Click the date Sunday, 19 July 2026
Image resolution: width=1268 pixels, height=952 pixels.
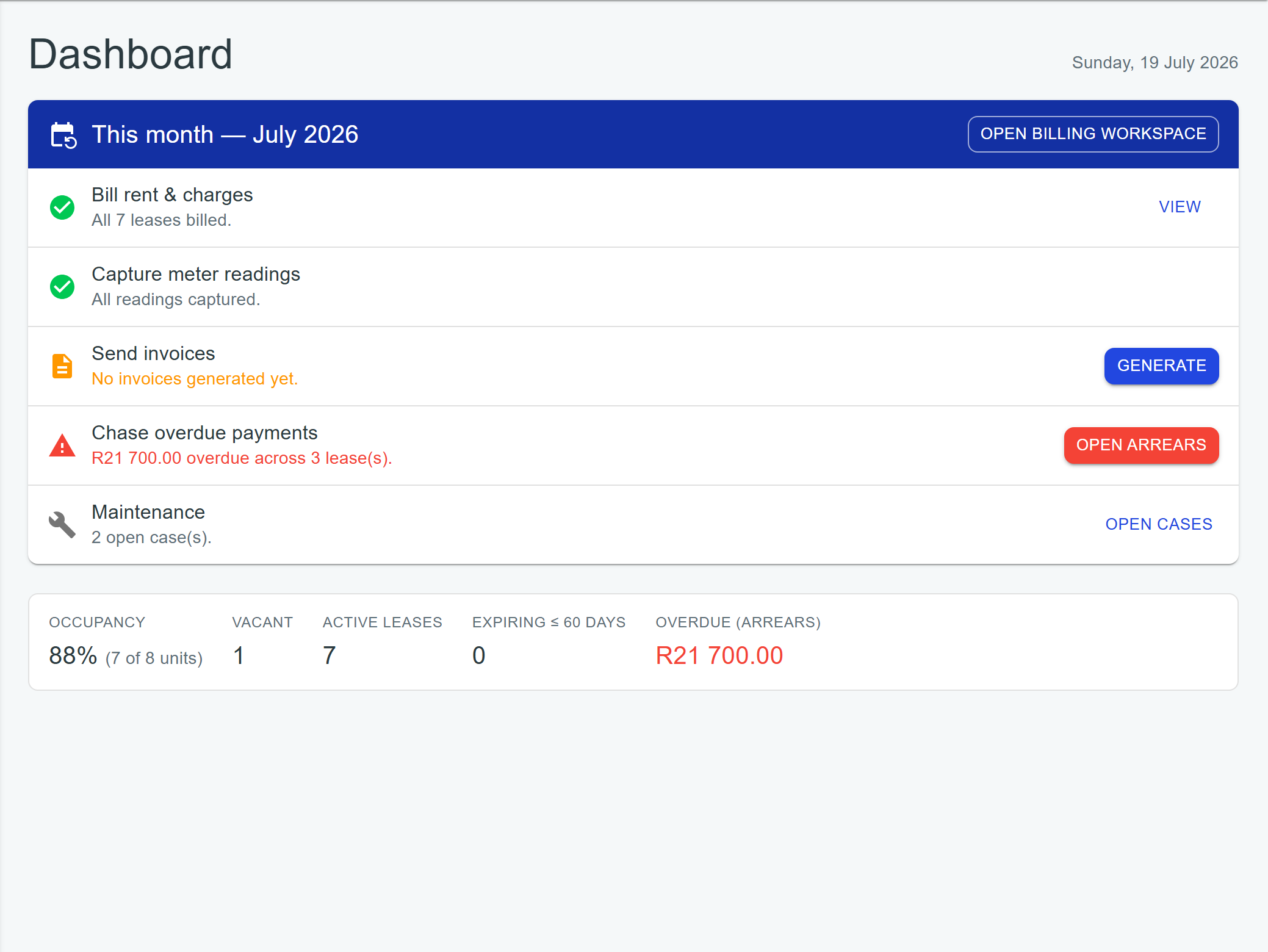coord(1155,62)
